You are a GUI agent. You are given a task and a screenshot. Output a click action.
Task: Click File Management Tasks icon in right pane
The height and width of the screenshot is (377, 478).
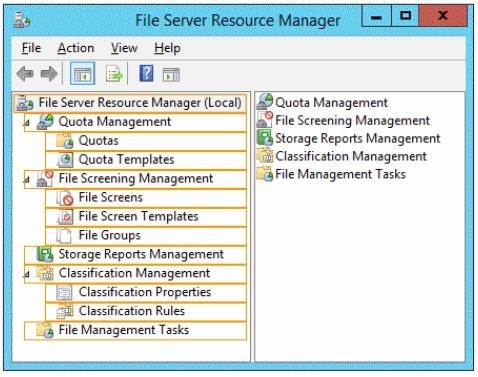tap(265, 174)
